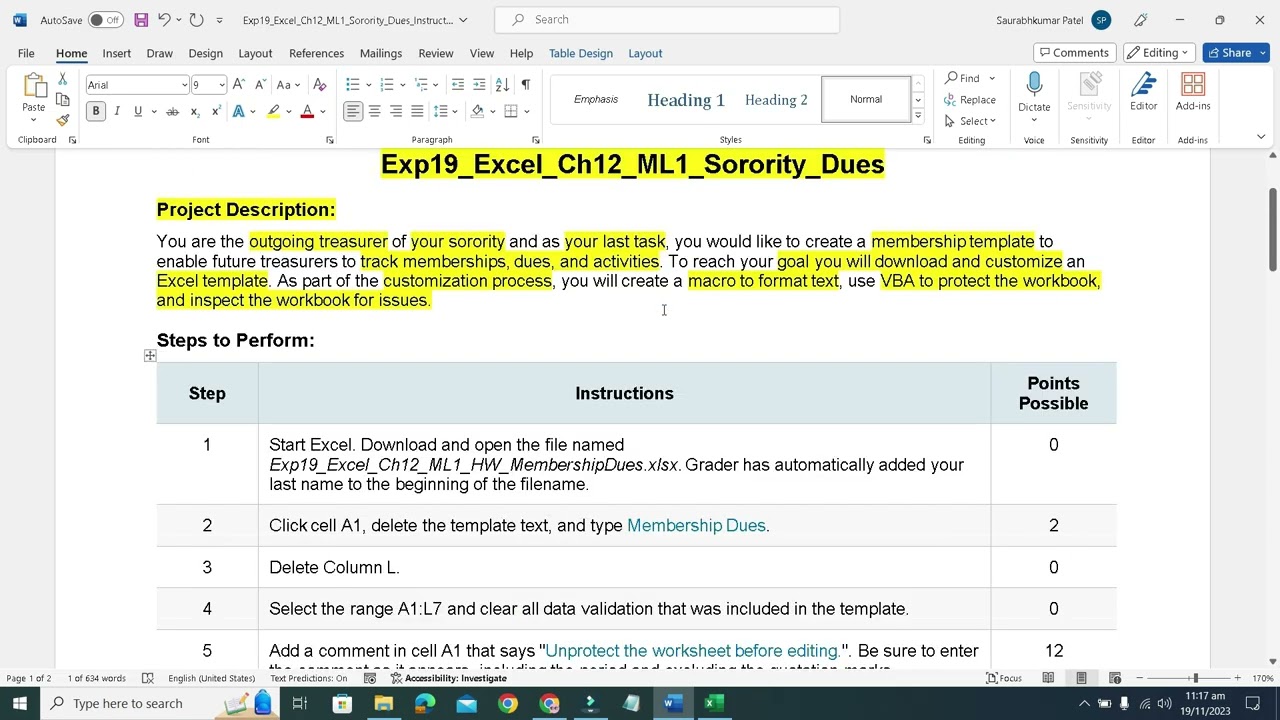Apply strikethrough formatting

172,112
